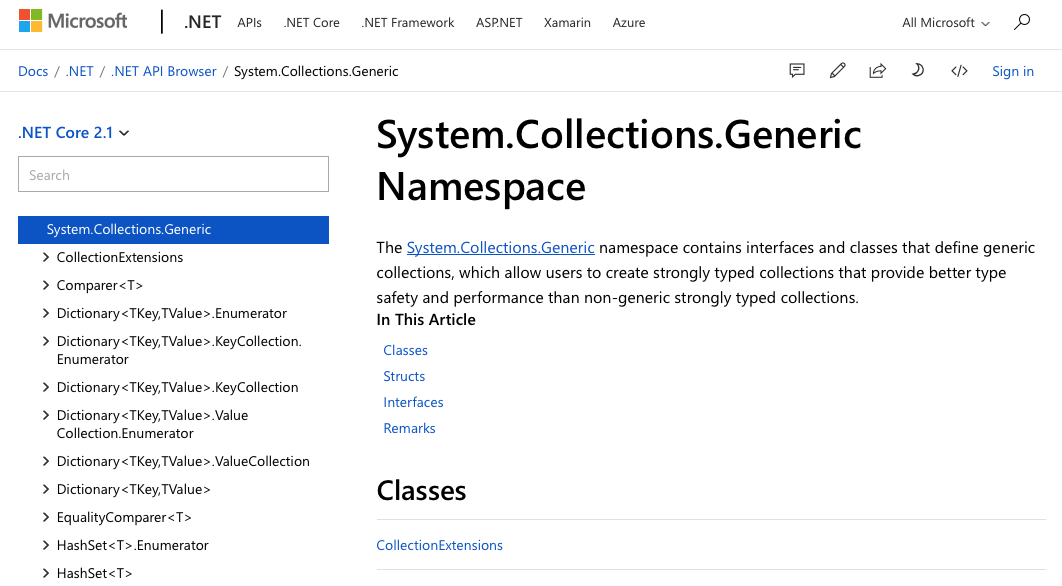Jump to Interfaces section link
Screen dimensions: 1062x586
(413, 402)
